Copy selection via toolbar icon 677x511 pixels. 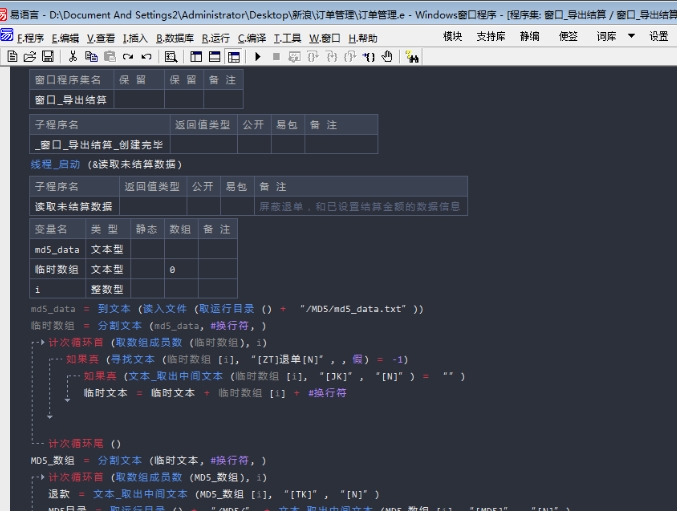[x=91, y=57]
